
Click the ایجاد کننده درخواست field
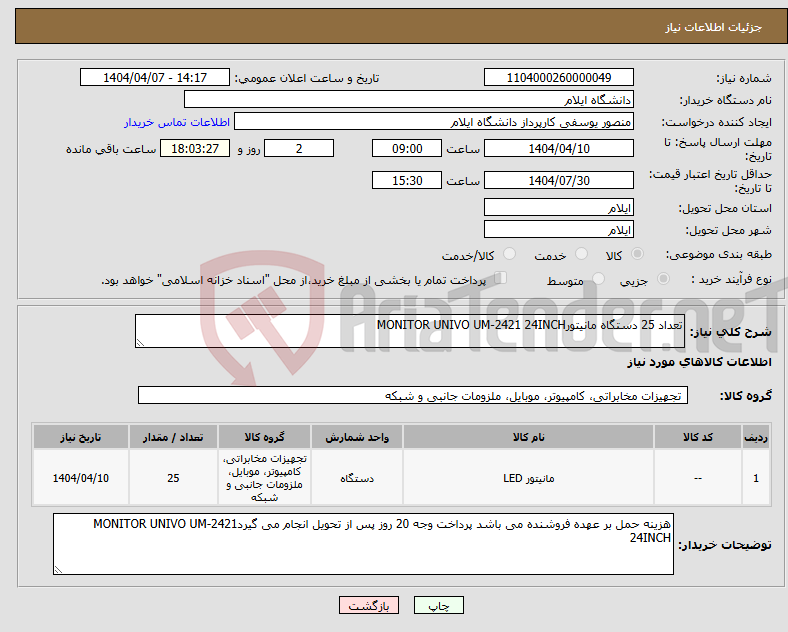click(434, 122)
